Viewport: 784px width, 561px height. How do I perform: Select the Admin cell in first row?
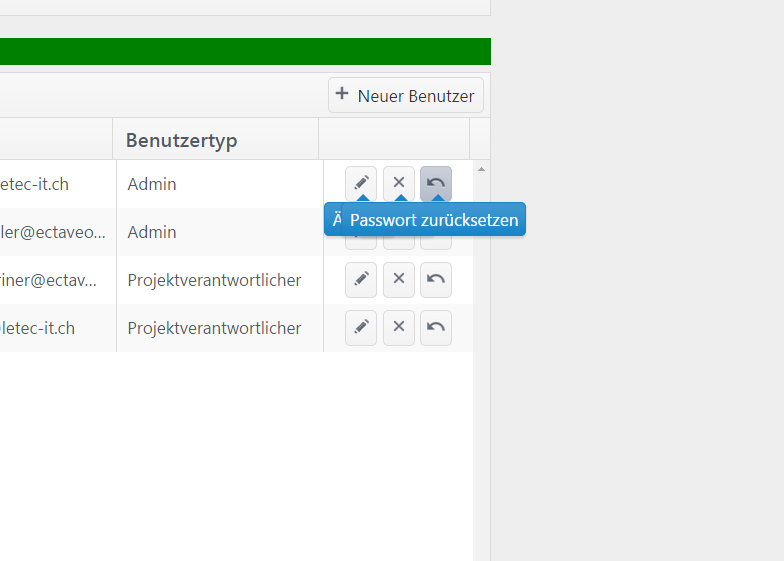coord(152,184)
